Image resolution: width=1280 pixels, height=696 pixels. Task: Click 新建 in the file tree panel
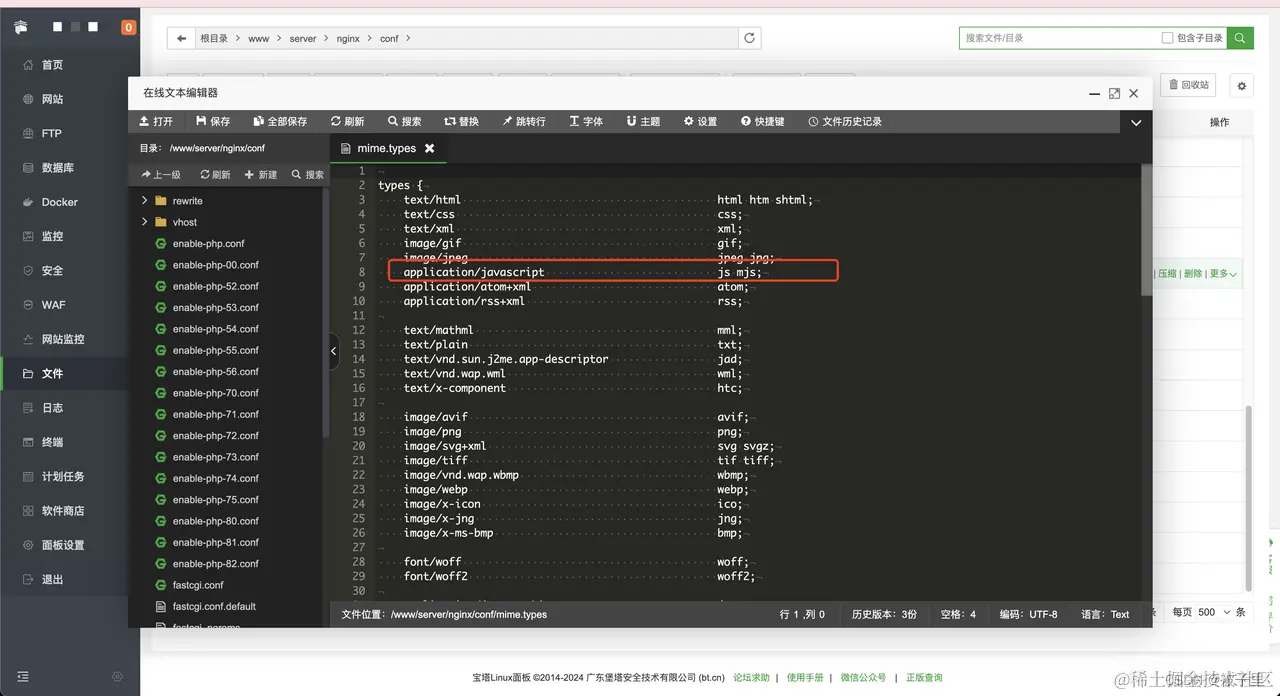point(261,174)
